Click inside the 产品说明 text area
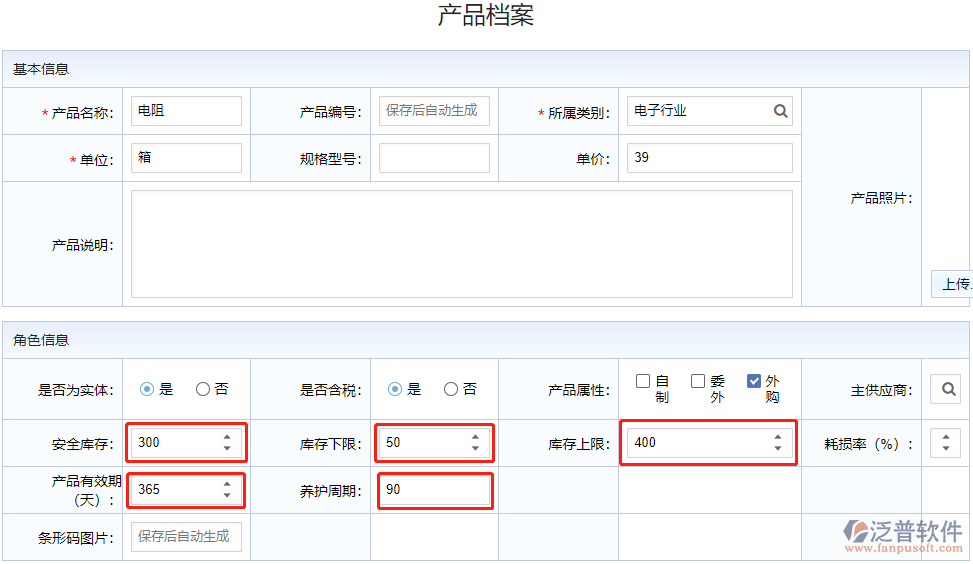The width and height of the screenshot is (973, 564). pyautogui.click(x=462, y=244)
